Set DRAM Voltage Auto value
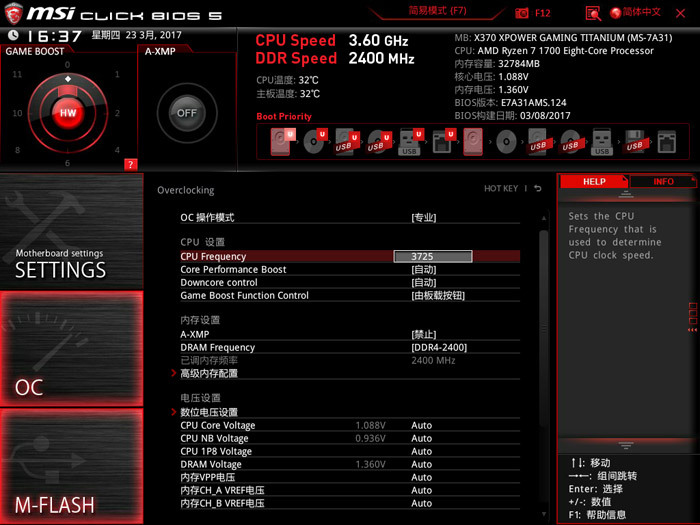Screen dimensions: 700x525 click(421, 464)
